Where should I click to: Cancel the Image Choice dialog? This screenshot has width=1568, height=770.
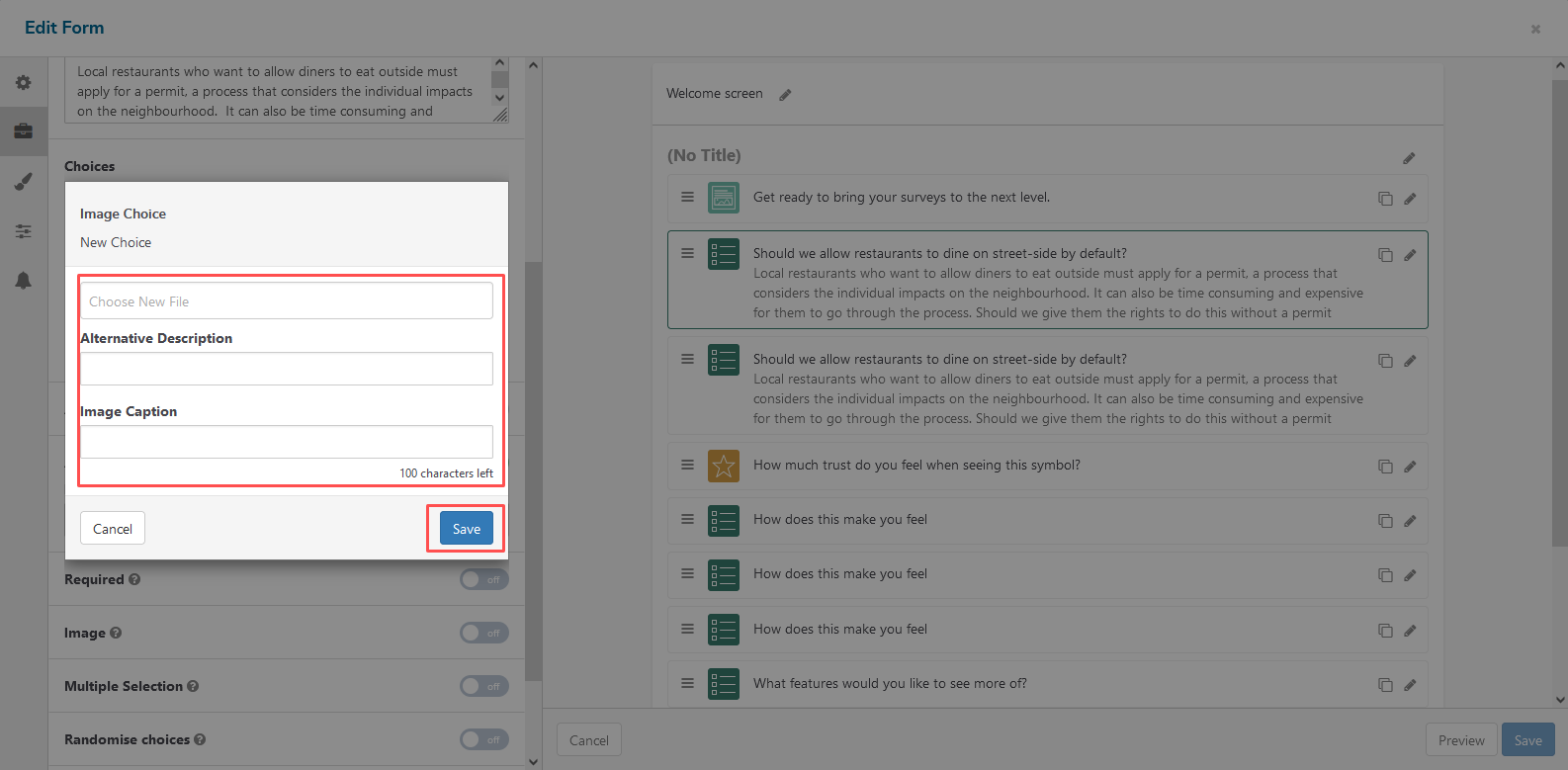point(113,529)
